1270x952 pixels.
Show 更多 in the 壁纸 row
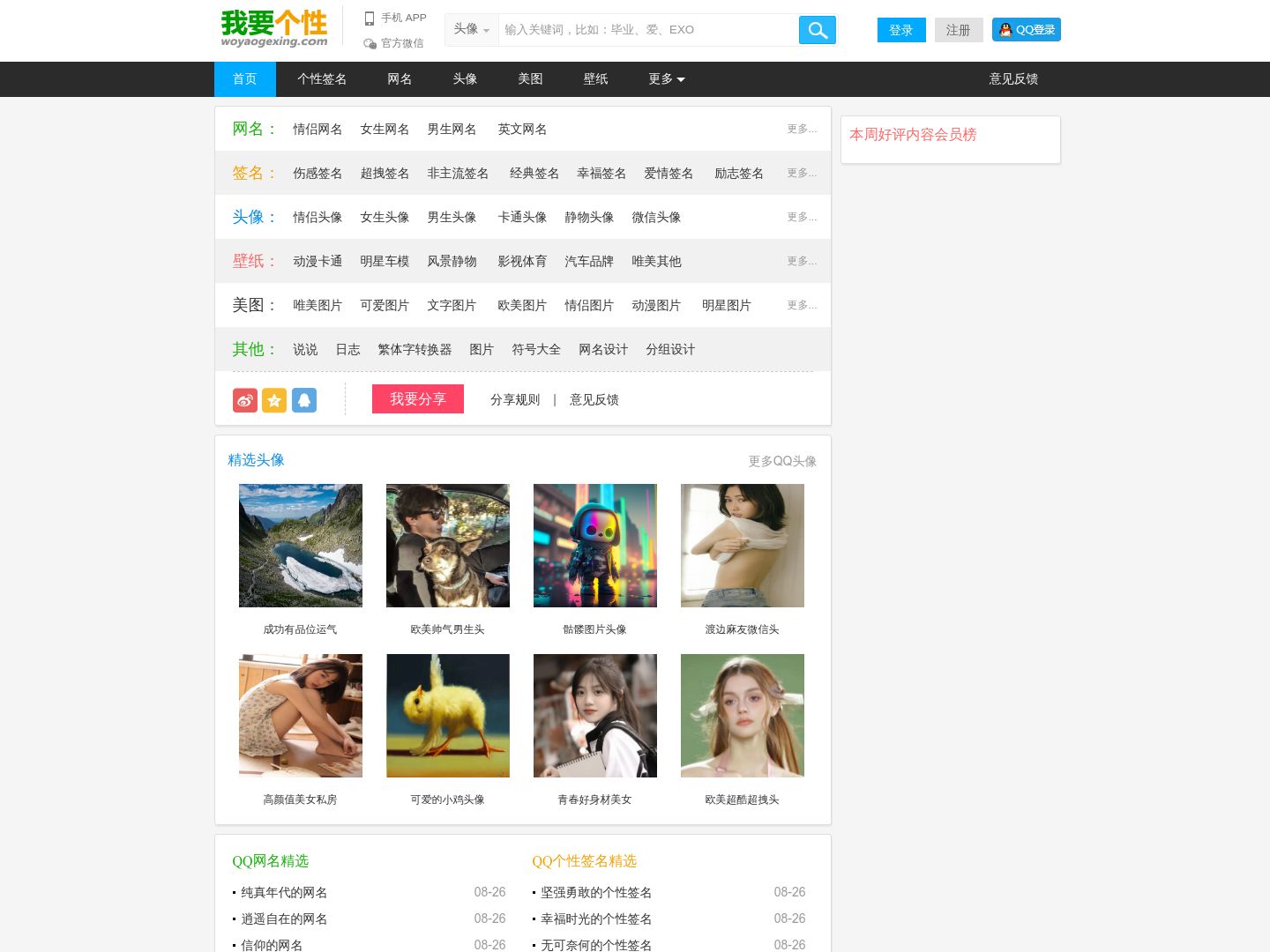802,261
